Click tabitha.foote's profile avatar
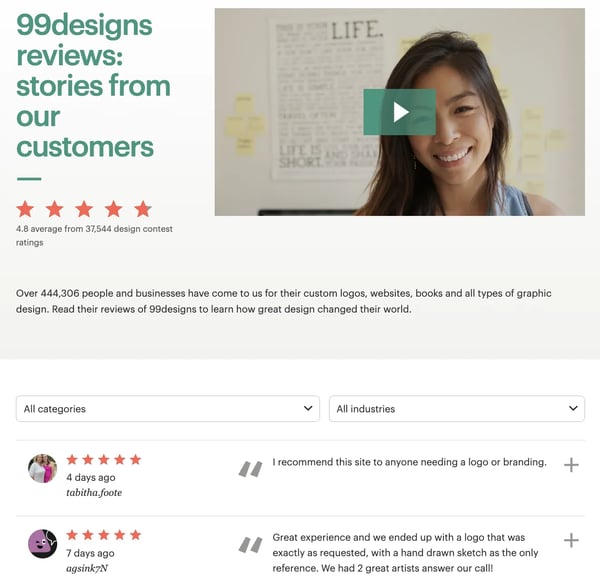Image resolution: width=600 pixels, height=587 pixels. pyautogui.click(x=42, y=468)
